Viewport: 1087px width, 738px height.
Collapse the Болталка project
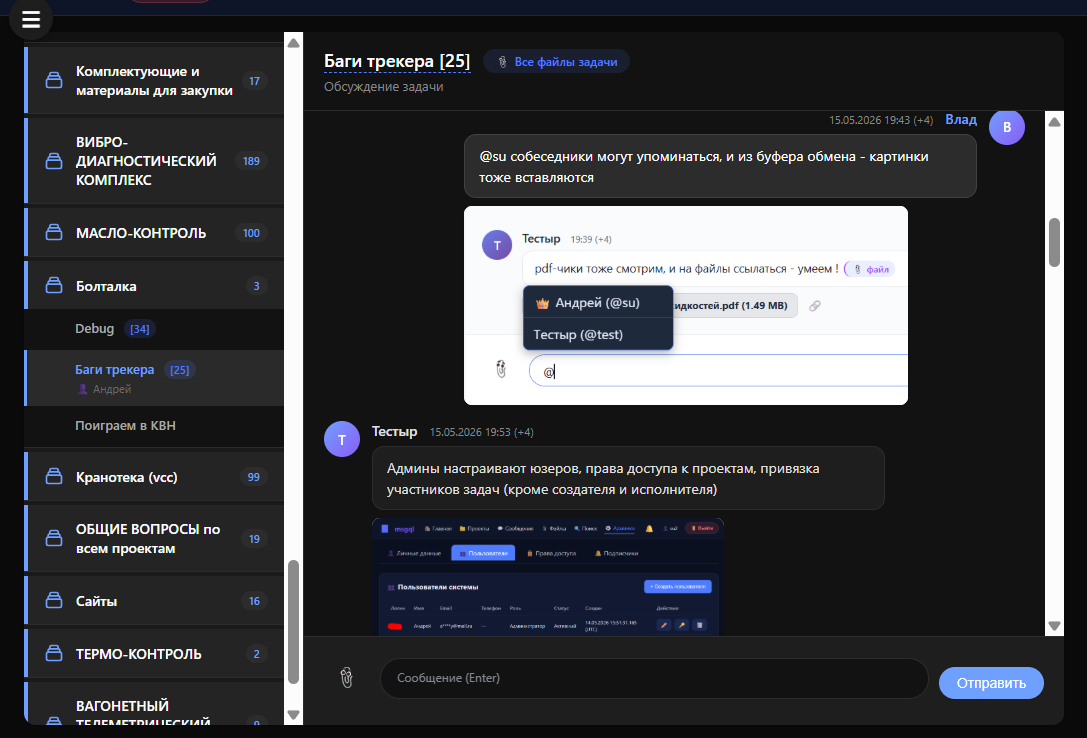pyautogui.click(x=155, y=285)
